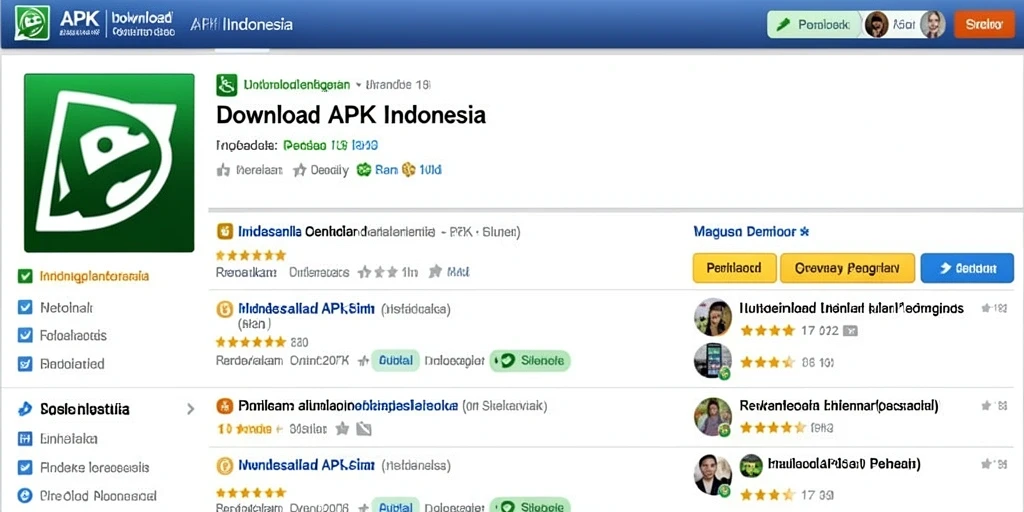Image resolution: width=1024 pixels, height=512 pixels.
Task: Click the star icon right of Rerkanleoala
Action: (986, 406)
